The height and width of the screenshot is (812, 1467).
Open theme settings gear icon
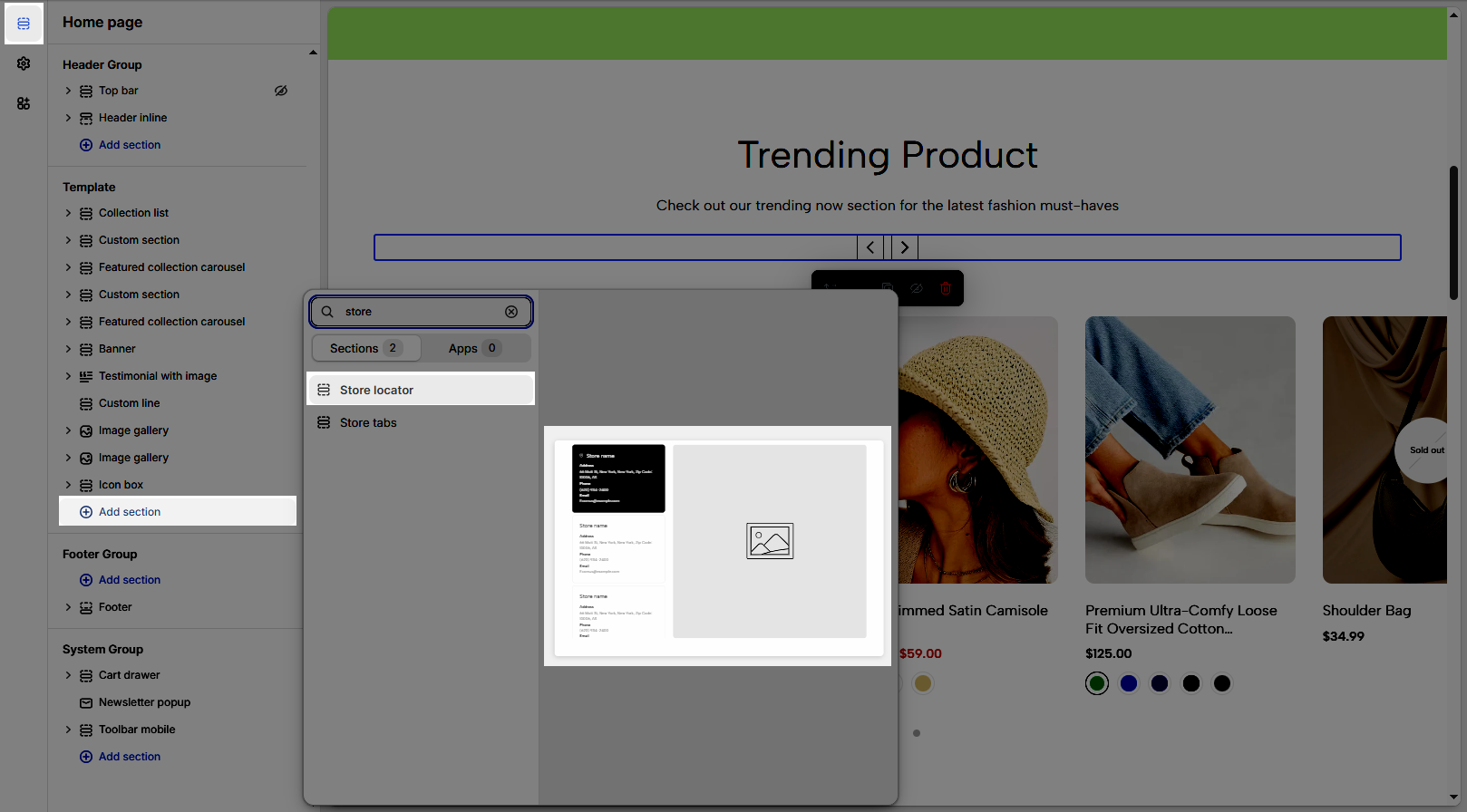[24, 63]
